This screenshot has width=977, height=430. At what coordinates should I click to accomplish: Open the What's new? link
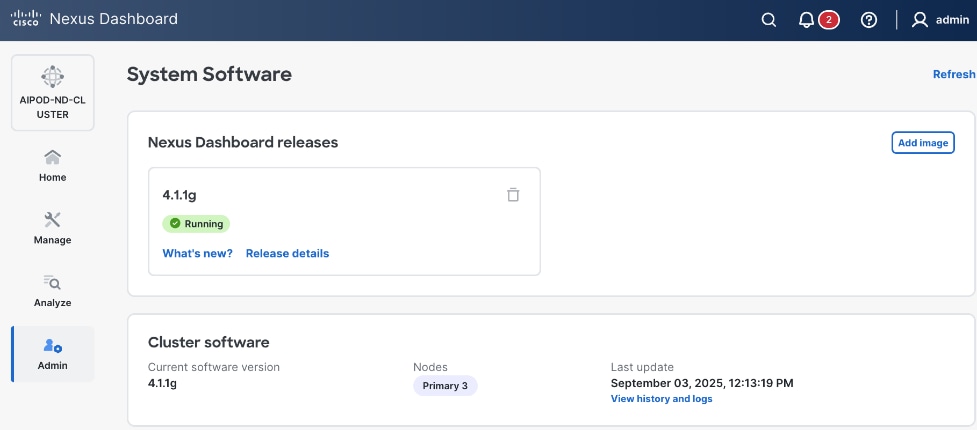197,253
